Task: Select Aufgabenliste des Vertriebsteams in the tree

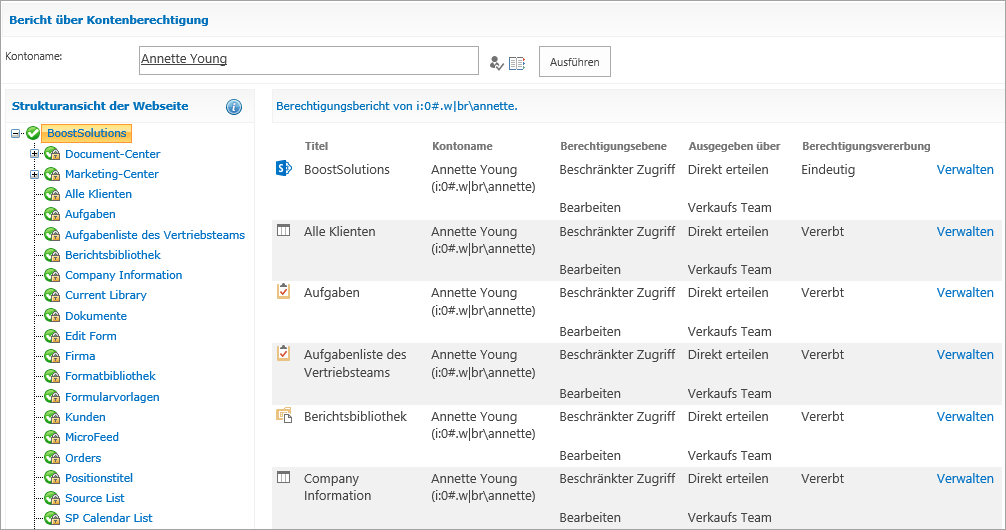Action: pyautogui.click(x=155, y=235)
